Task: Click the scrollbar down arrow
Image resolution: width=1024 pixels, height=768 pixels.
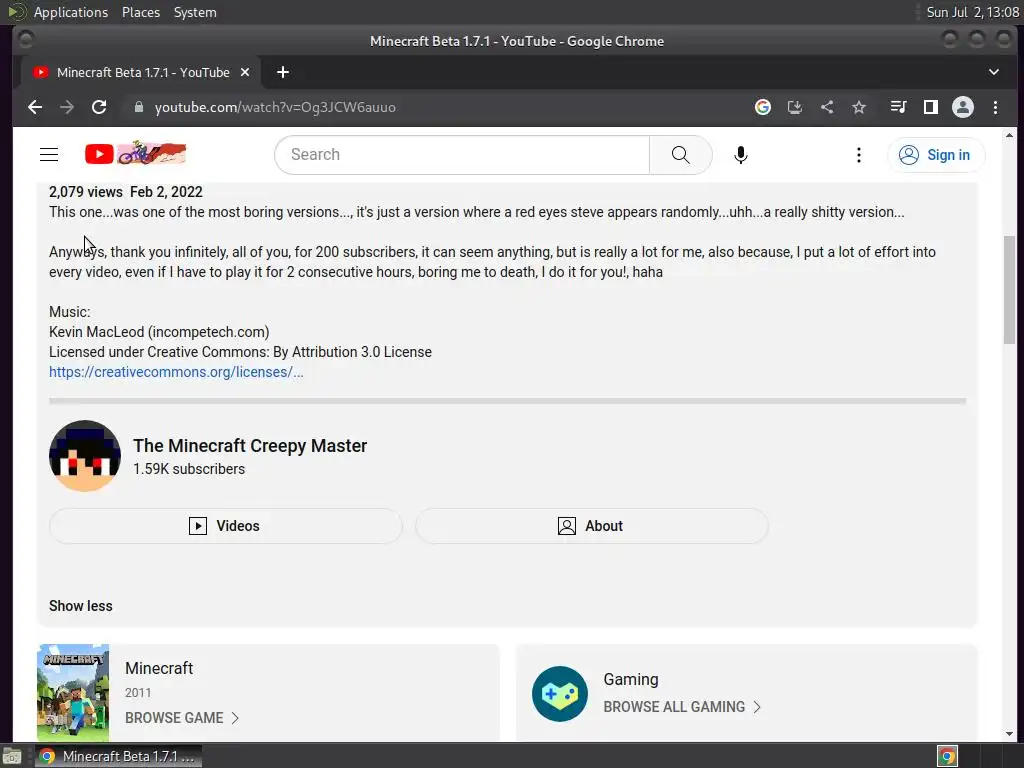Action: [x=1010, y=734]
